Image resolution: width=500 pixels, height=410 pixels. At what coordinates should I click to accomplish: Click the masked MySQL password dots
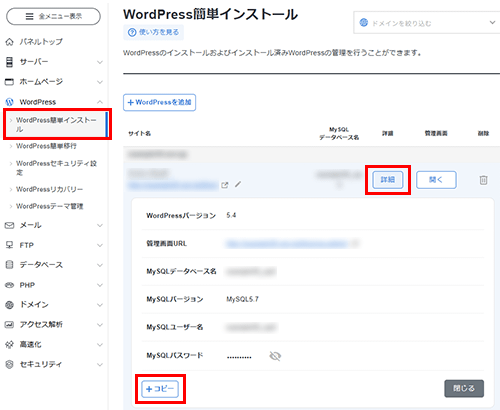click(x=239, y=357)
